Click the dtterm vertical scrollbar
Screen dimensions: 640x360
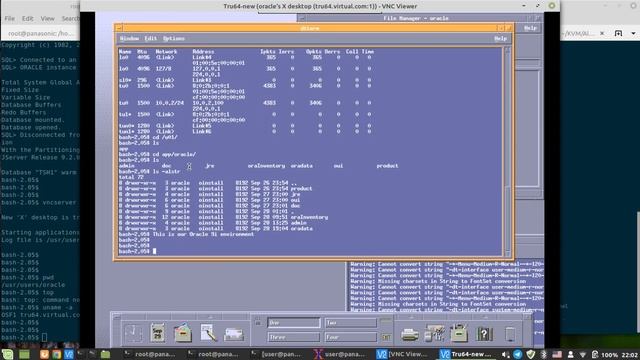tap(508, 151)
